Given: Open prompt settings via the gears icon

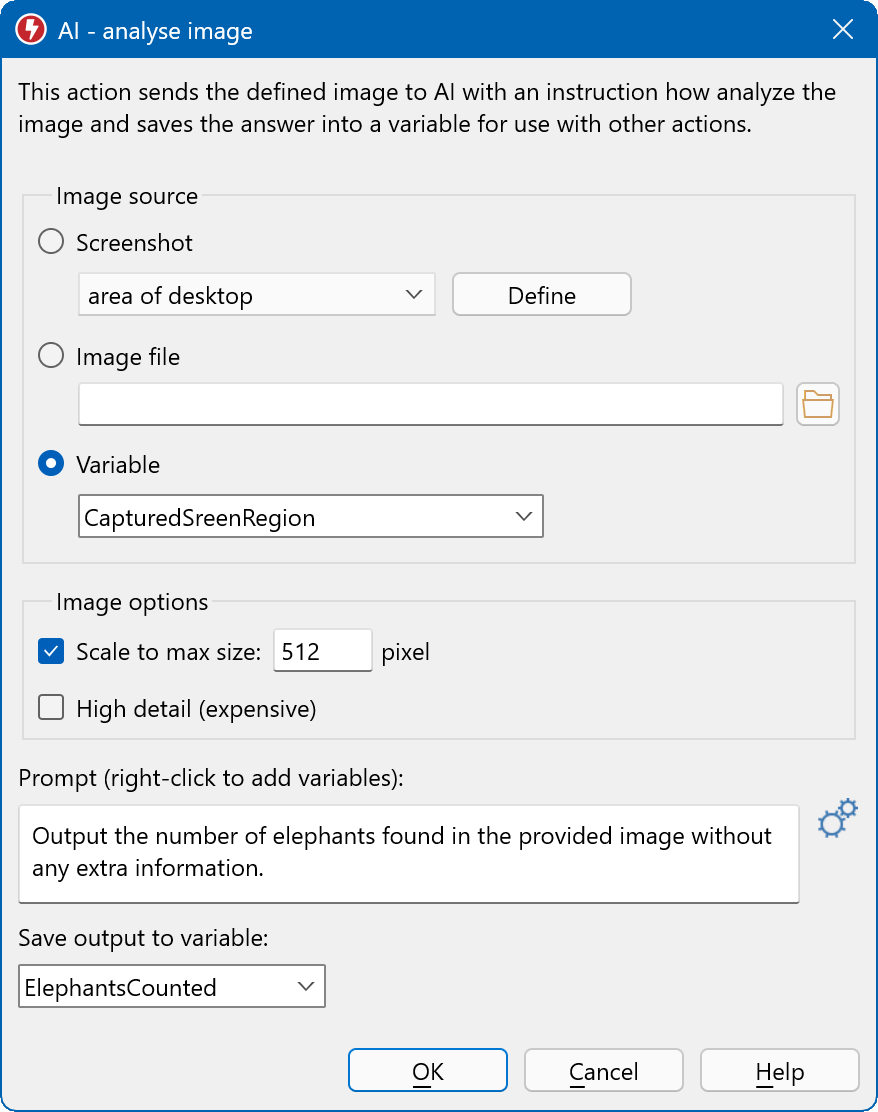Looking at the screenshot, I should coord(837,818).
